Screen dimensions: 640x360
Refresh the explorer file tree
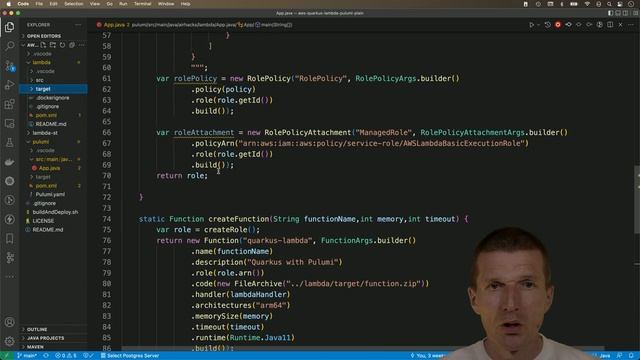tap(62, 45)
